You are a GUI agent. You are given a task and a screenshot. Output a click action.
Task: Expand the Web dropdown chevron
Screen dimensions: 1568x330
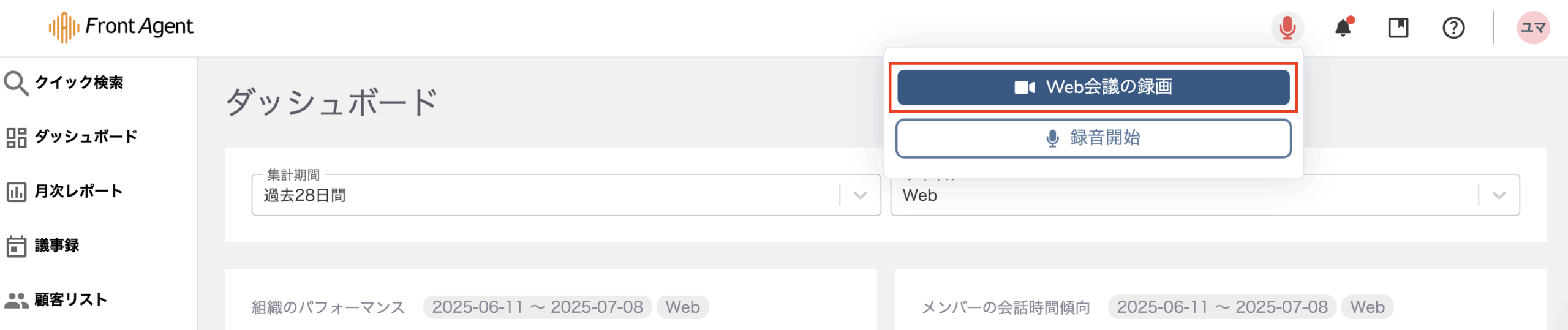pos(1499,195)
